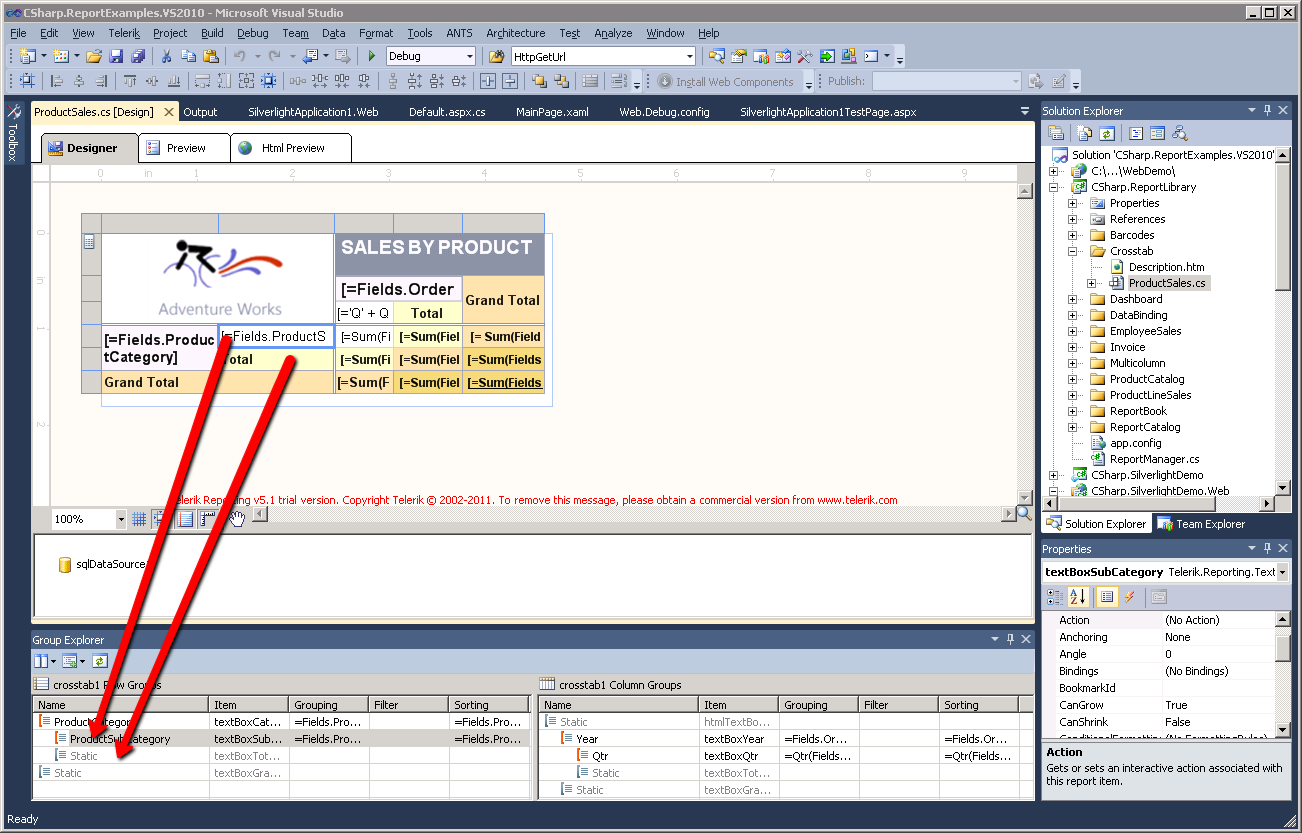Screen dimensions: 1302x833
Task: Click the sqlDataSource component icon
Action: pyautogui.click(x=65, y=564)
